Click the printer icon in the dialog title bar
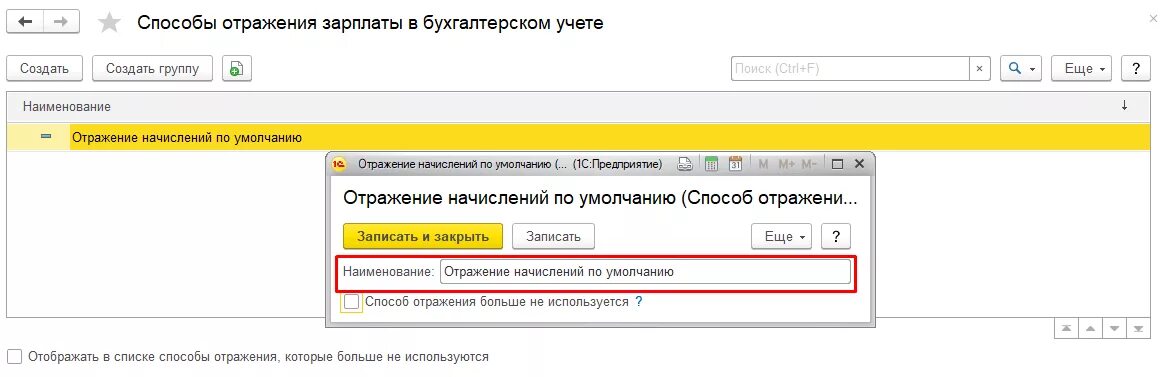This screenshot has width=1164, height=377. point(686,164)
